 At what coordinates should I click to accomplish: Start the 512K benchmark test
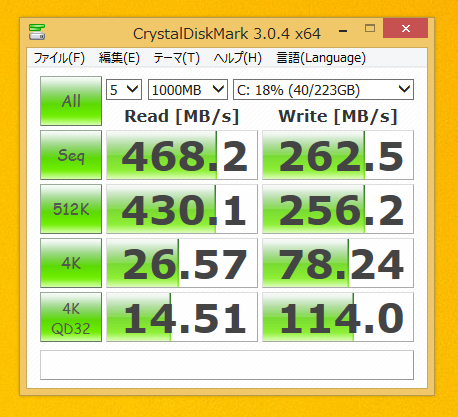pyautogui.click(x=71, y=209)
